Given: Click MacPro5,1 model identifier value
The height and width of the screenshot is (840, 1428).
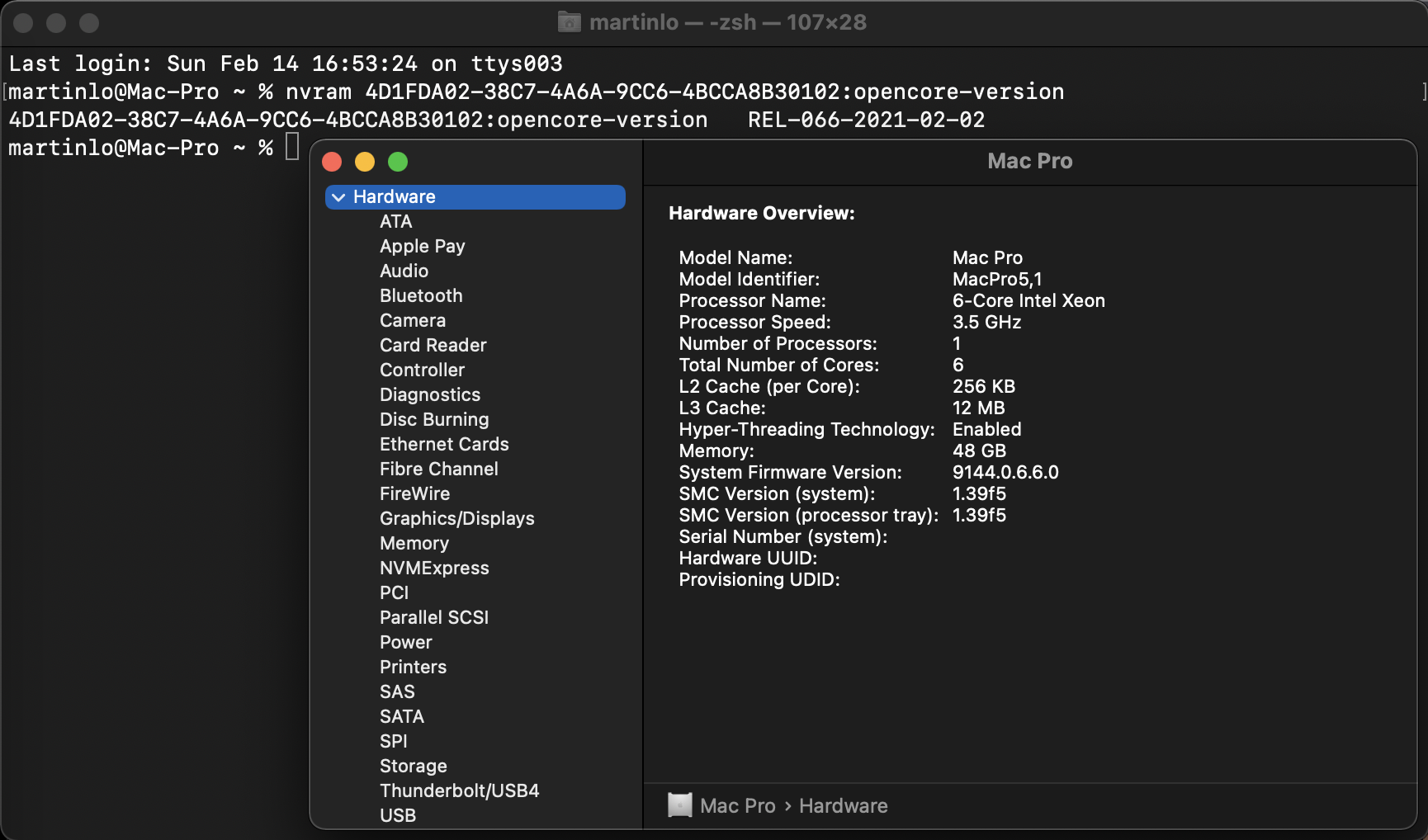Looking at the screenshot, I should tap(997, 280).
